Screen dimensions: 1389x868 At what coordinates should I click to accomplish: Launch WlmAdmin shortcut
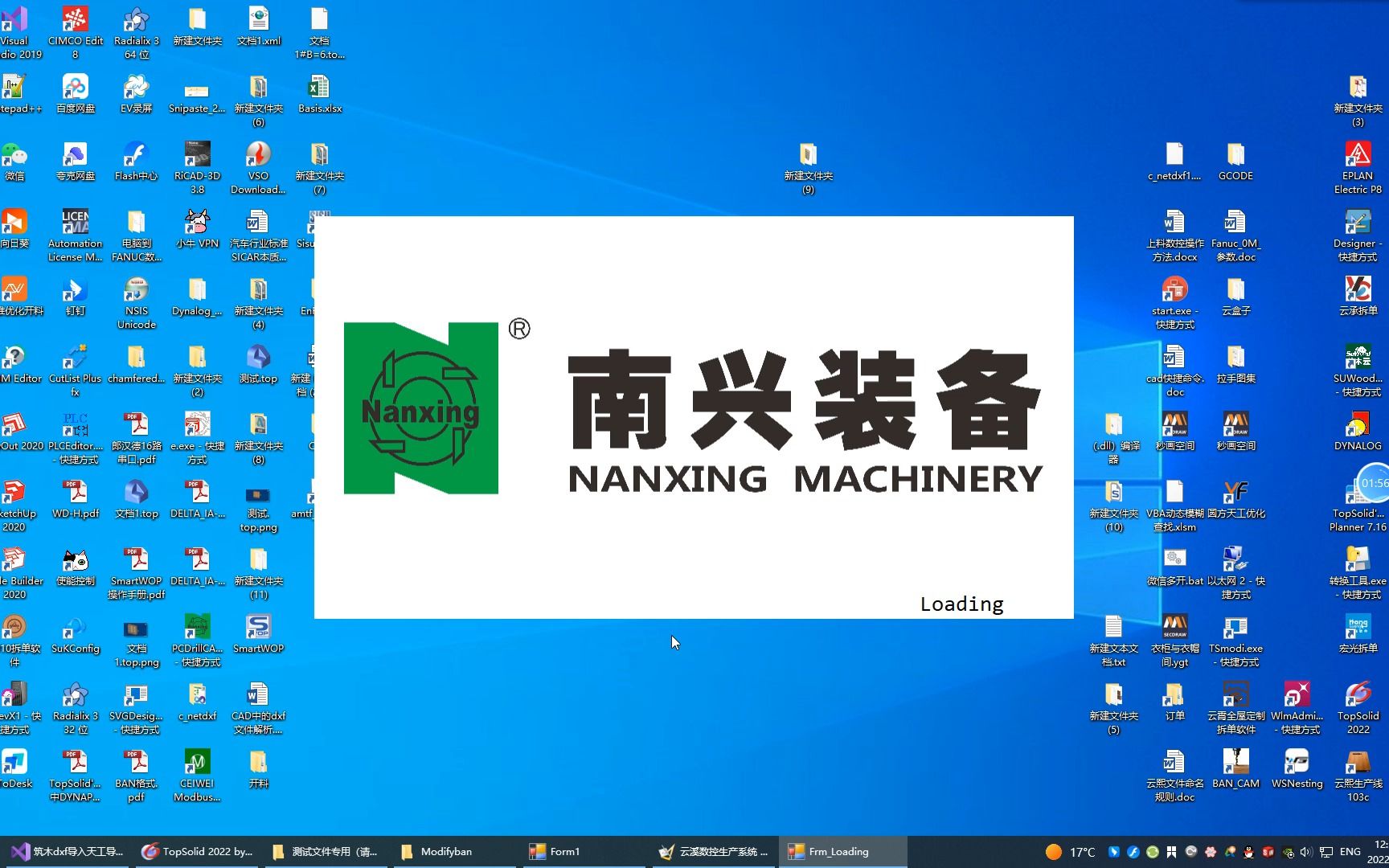1297,707
